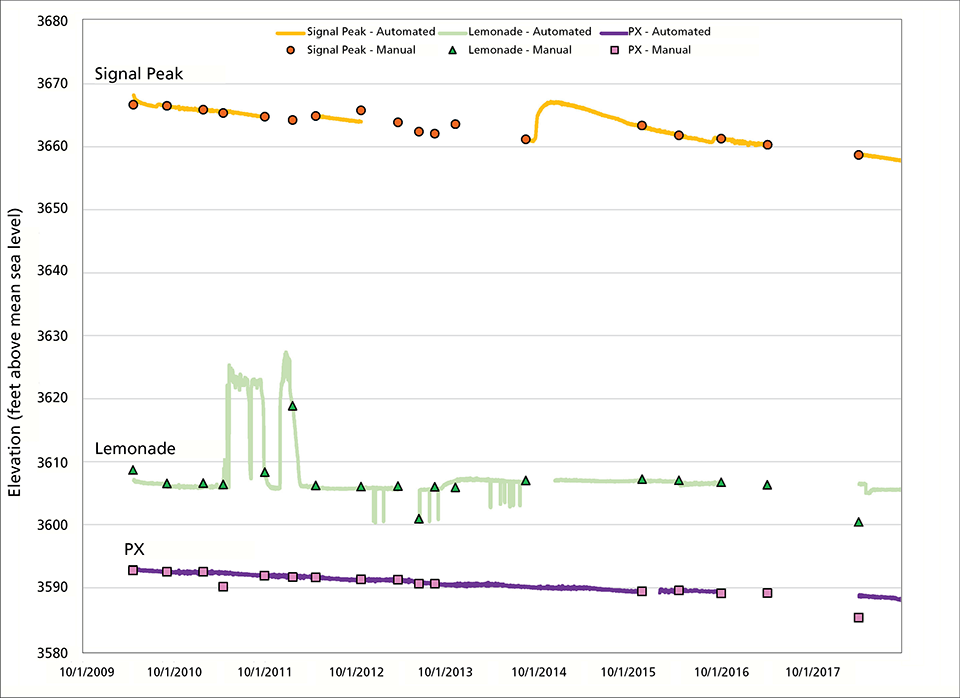This screenshot has width=960, height=698.
Task: Click the 10/1/2015 x-axis date label
Action: [628, 672]
